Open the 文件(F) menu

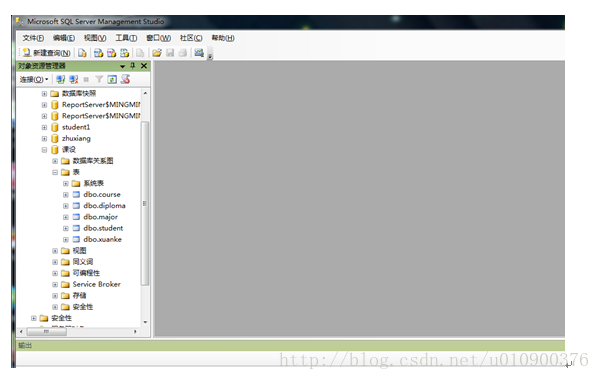click(x=33, y=38)
